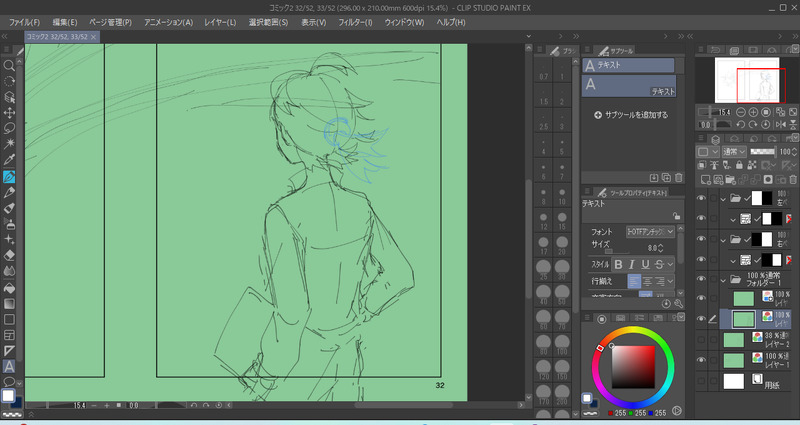Viewport: 800px width, 425px height.
Task: Open the 編集(E) menu
Action: click(64, 22)
